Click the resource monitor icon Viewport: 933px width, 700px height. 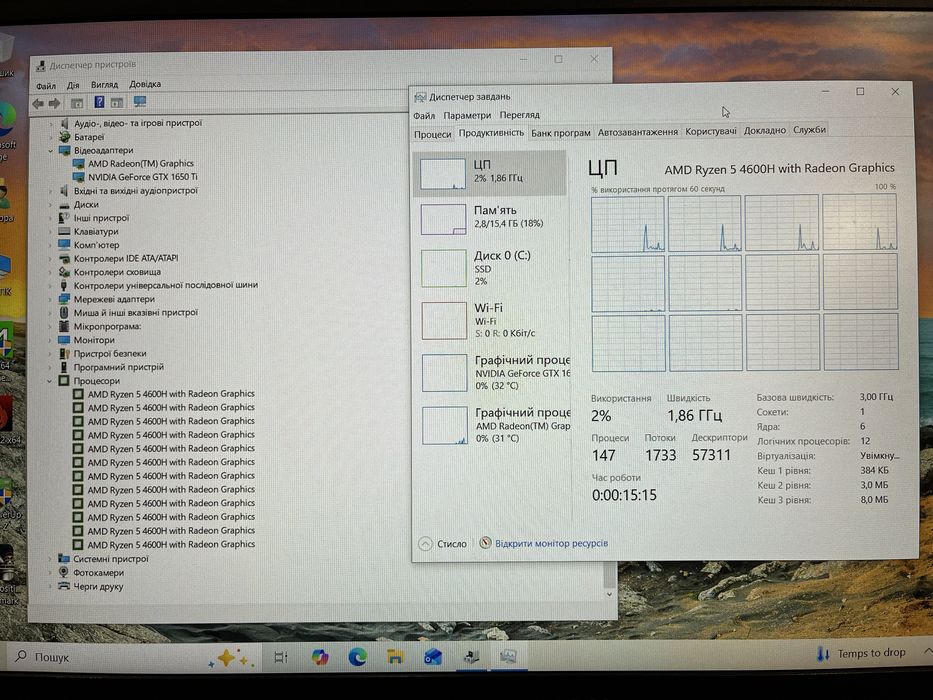485,543
